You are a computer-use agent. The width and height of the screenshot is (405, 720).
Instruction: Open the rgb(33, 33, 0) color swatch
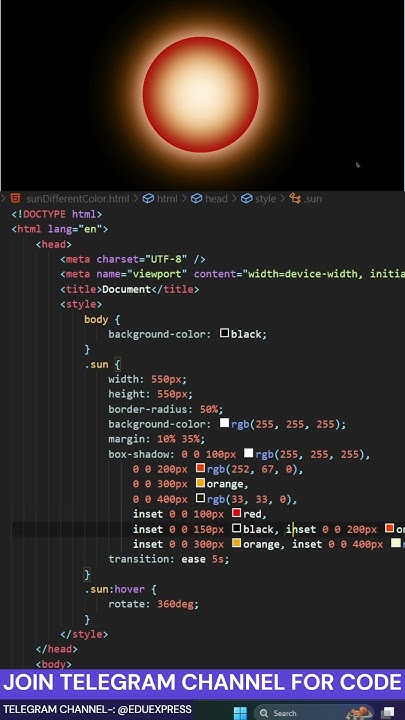point(200,498)
